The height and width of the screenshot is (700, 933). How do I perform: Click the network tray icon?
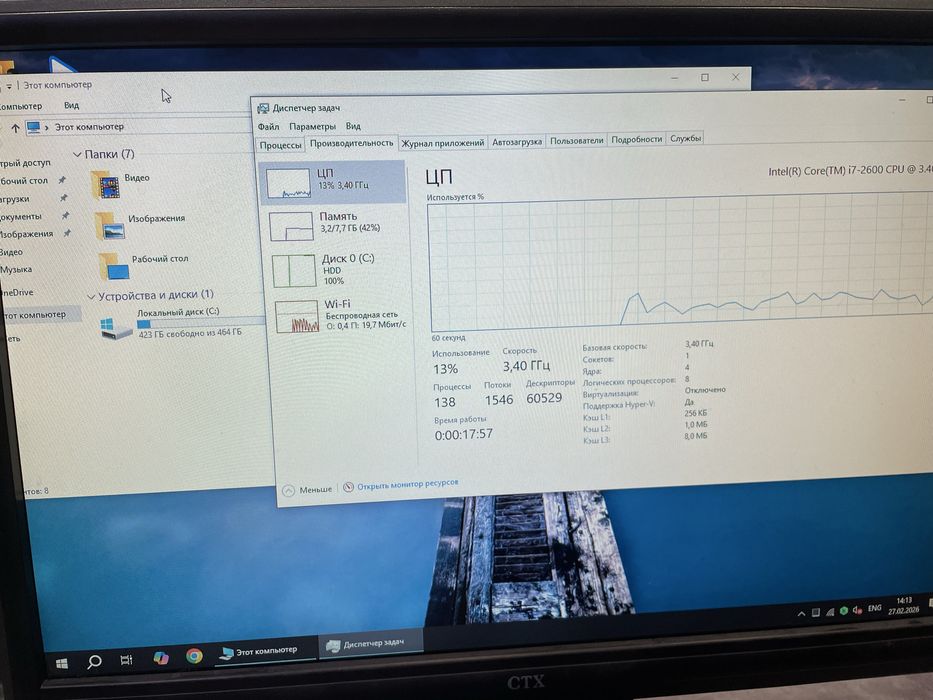829,612
